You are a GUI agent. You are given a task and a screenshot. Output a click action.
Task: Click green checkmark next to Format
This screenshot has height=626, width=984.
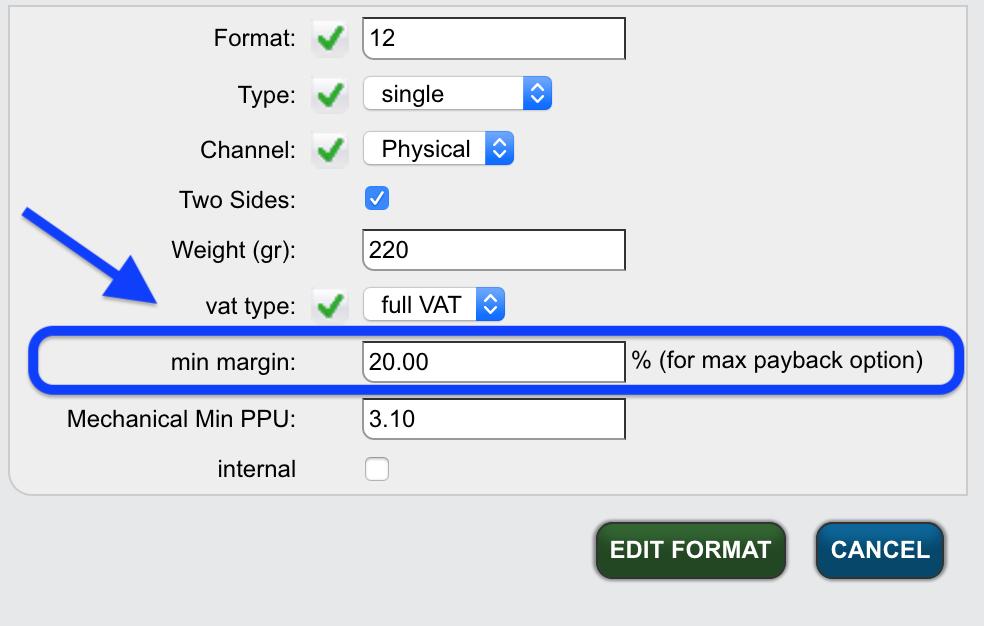tap(330, 38)
